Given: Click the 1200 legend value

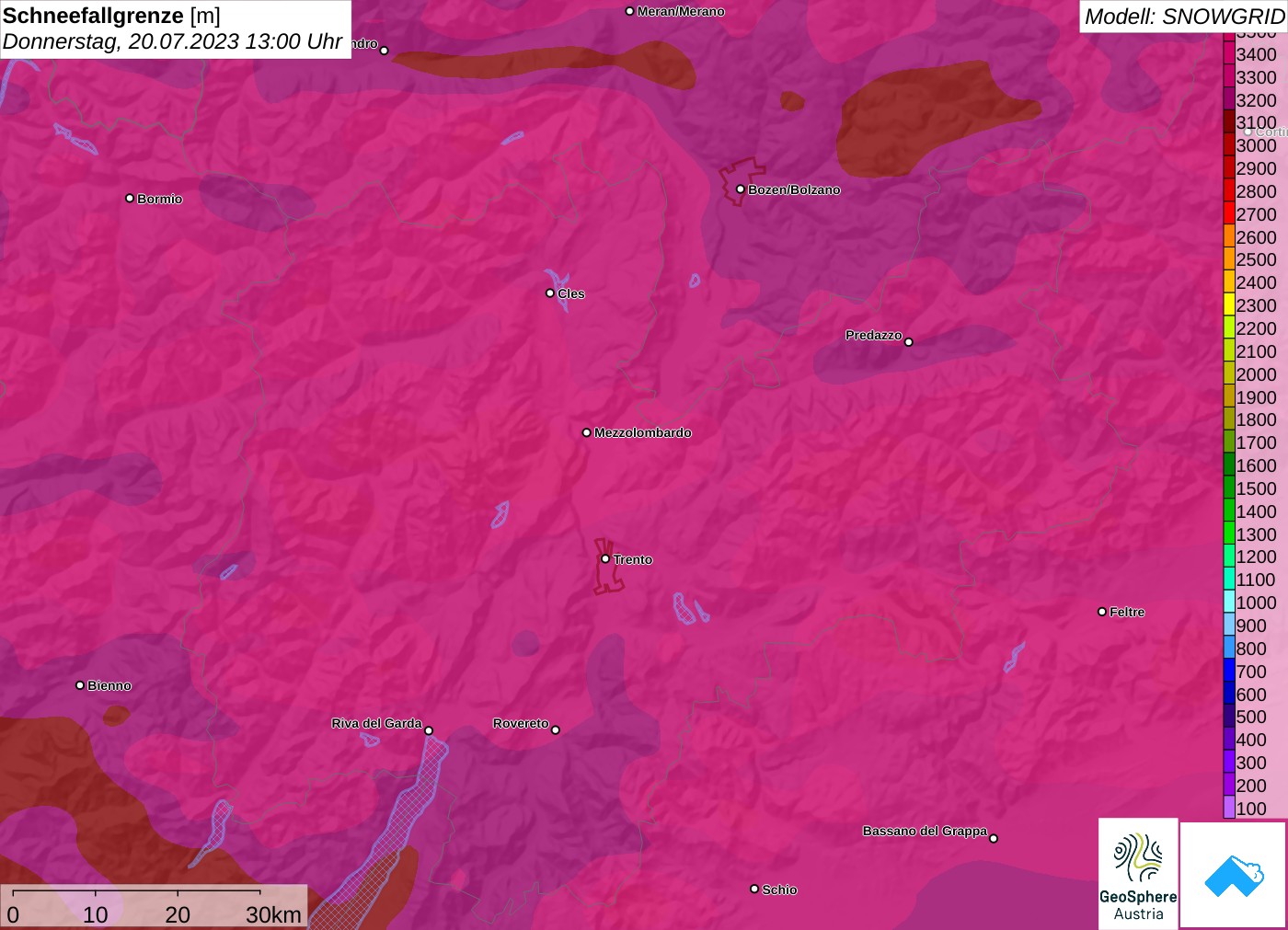Looking at the screenshot, I should (x=1256, y=556).
